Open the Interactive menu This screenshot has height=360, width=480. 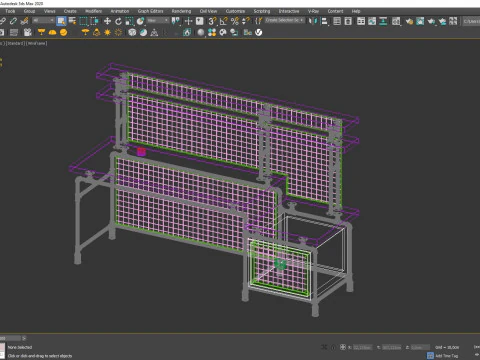[x=289, y=11]
